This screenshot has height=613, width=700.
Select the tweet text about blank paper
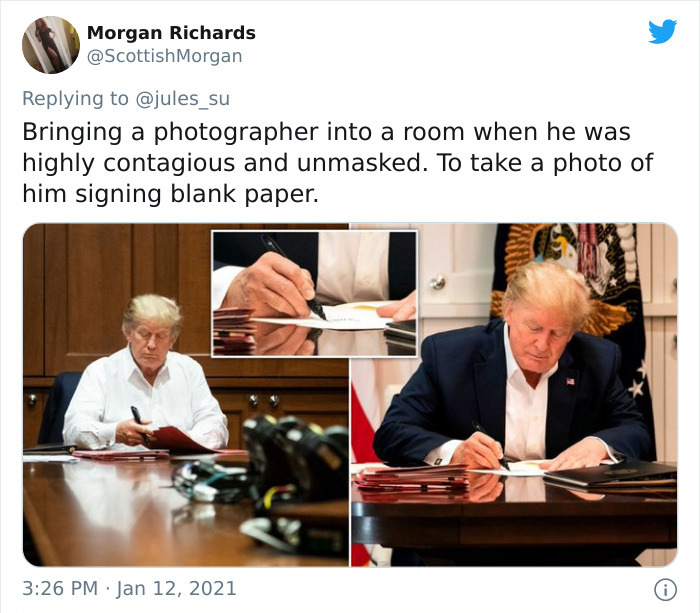click(x=338, y=163)
